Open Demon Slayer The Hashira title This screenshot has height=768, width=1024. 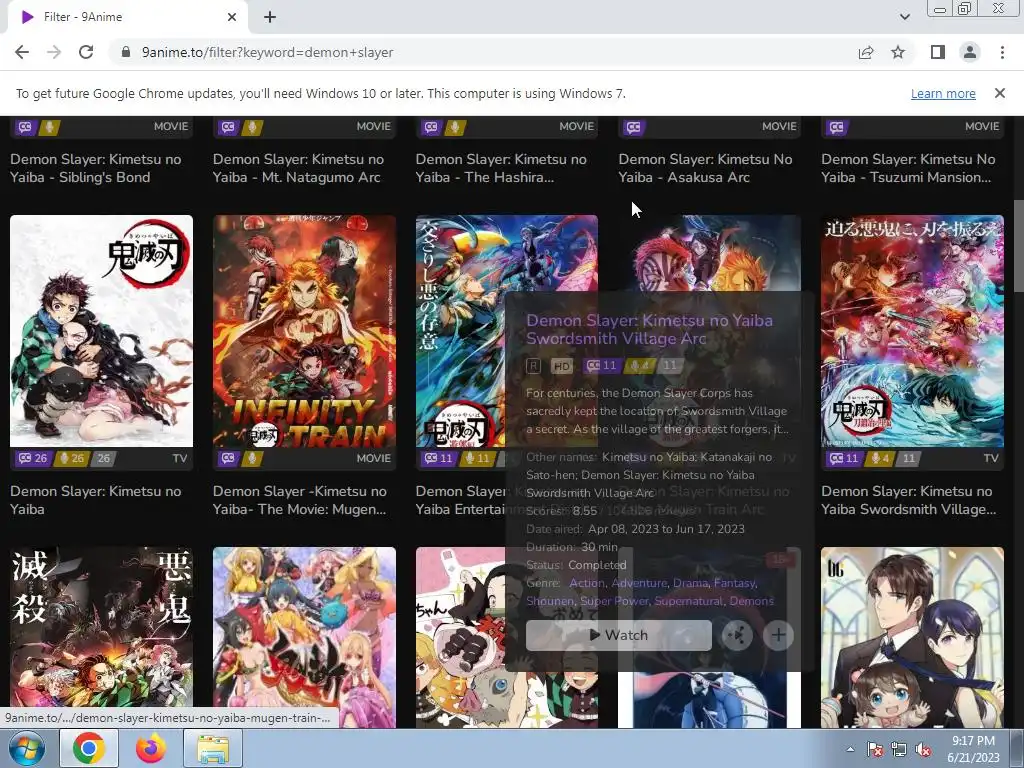501,168
